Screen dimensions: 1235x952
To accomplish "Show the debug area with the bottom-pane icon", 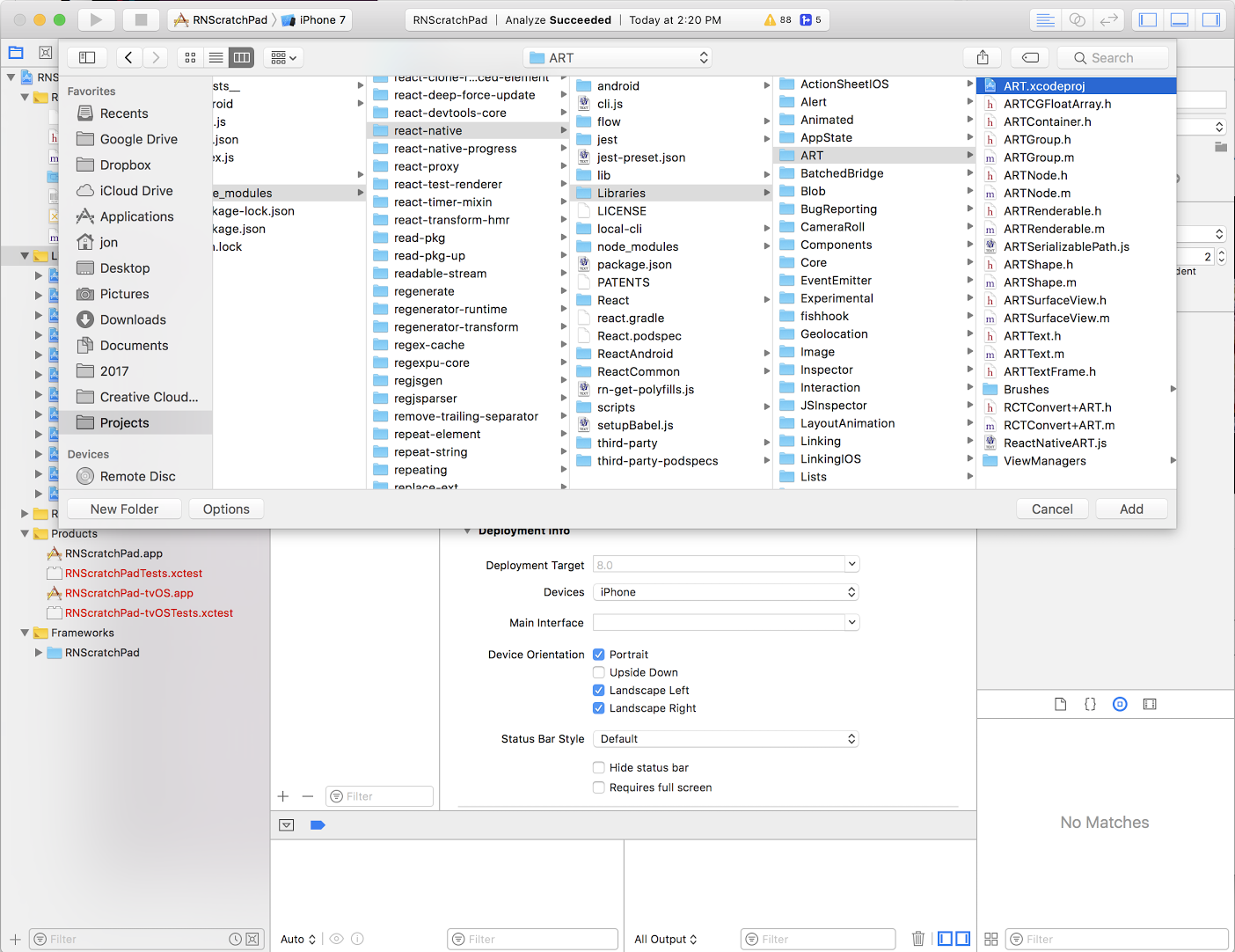I will [x=1178, y=19].
